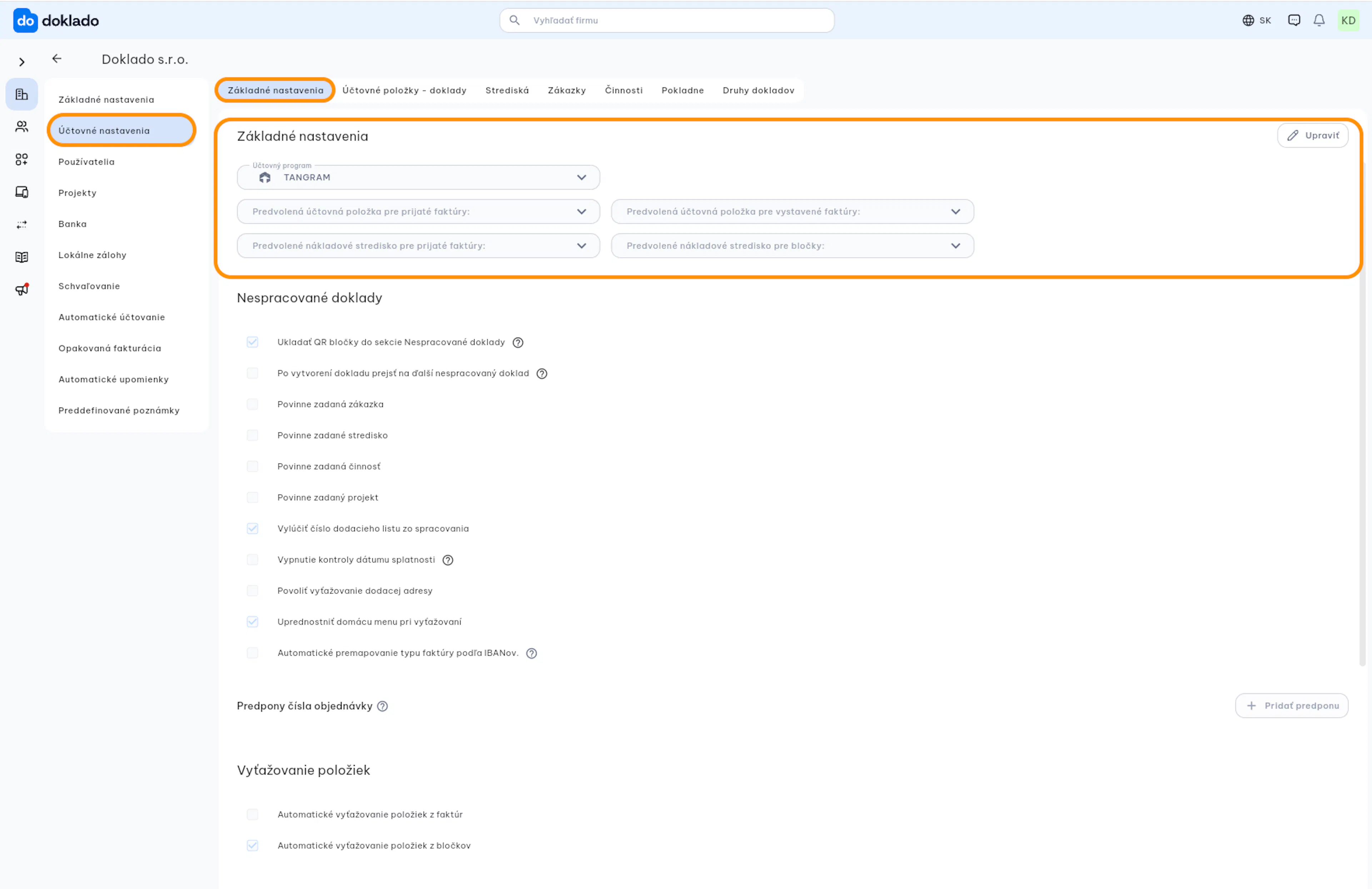The width and height of the screenshot is (1372, 889).
Task: Select the top 'Základné nastavenia' tab
Action: tap(275, 90)
